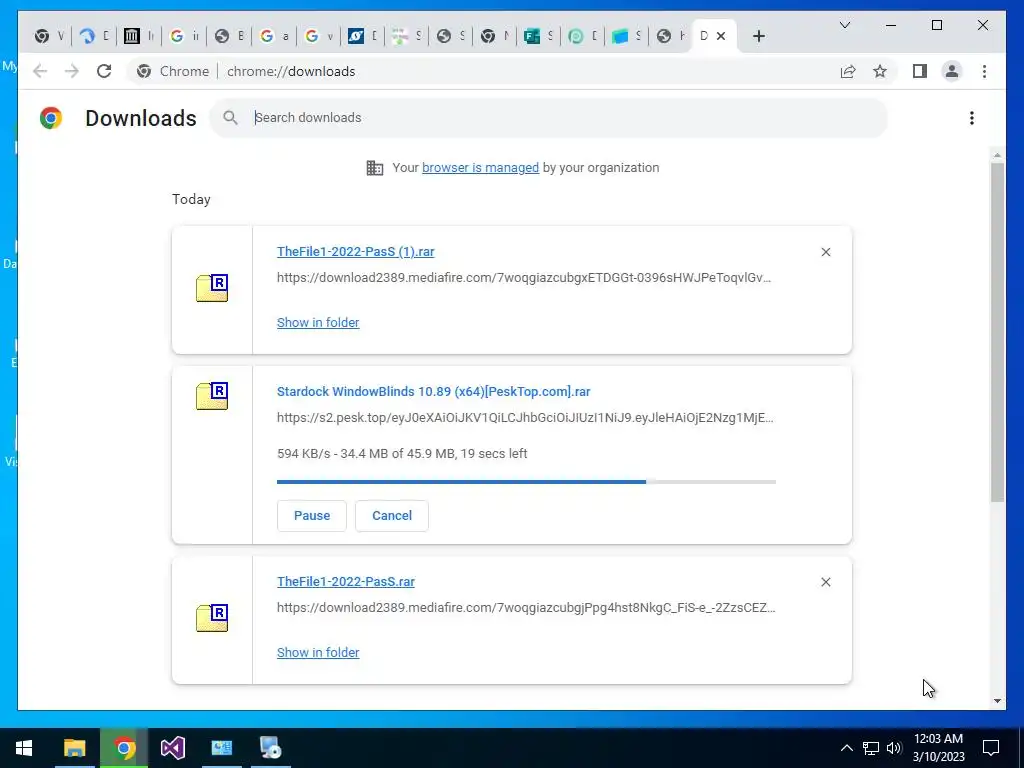Open Visual Studio from the taskbar
1024x768 pixels.
(173, 748)
